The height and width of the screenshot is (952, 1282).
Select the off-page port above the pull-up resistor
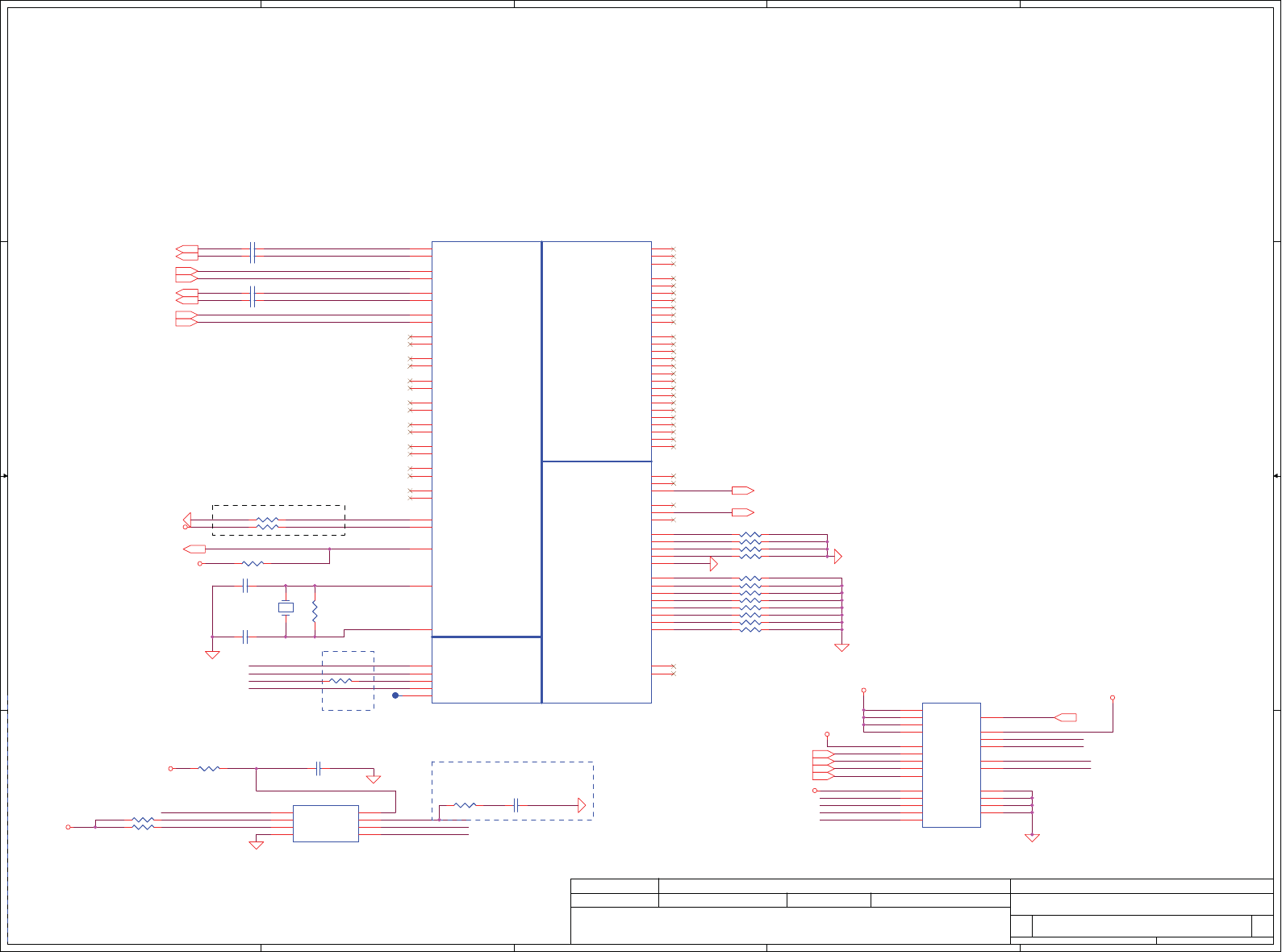194,549
